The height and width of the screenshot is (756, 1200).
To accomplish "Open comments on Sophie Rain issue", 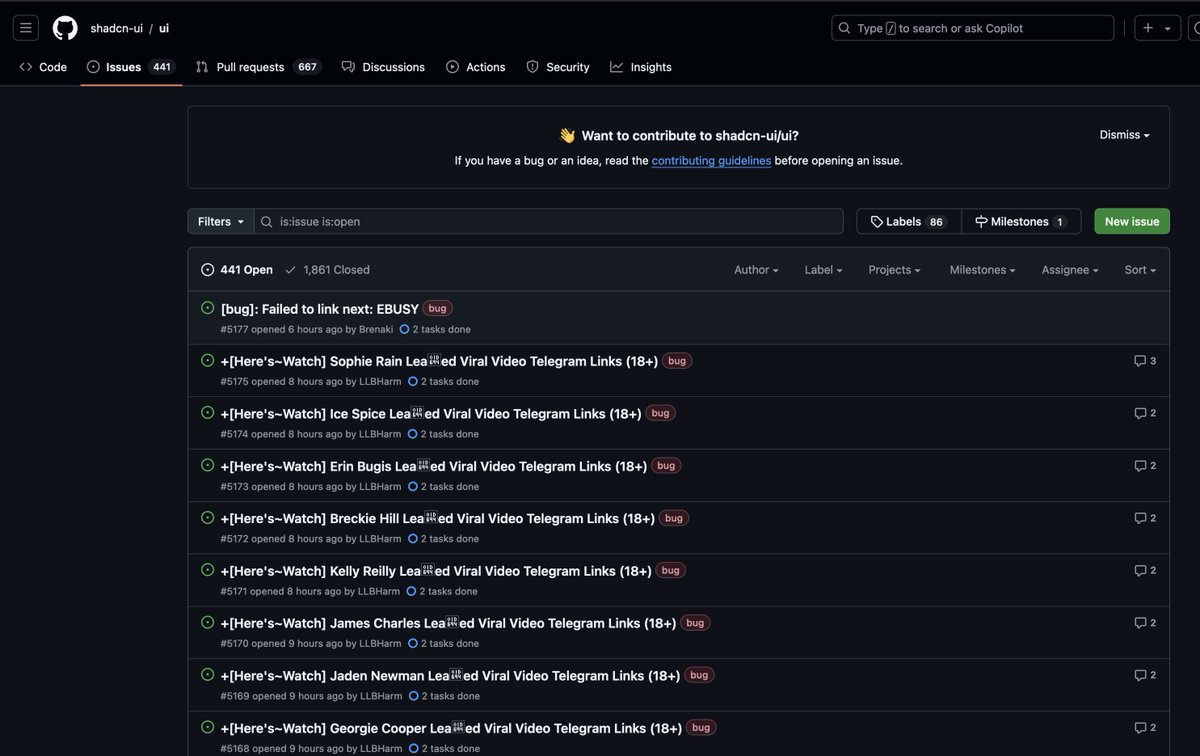I will coord(1145,361).
